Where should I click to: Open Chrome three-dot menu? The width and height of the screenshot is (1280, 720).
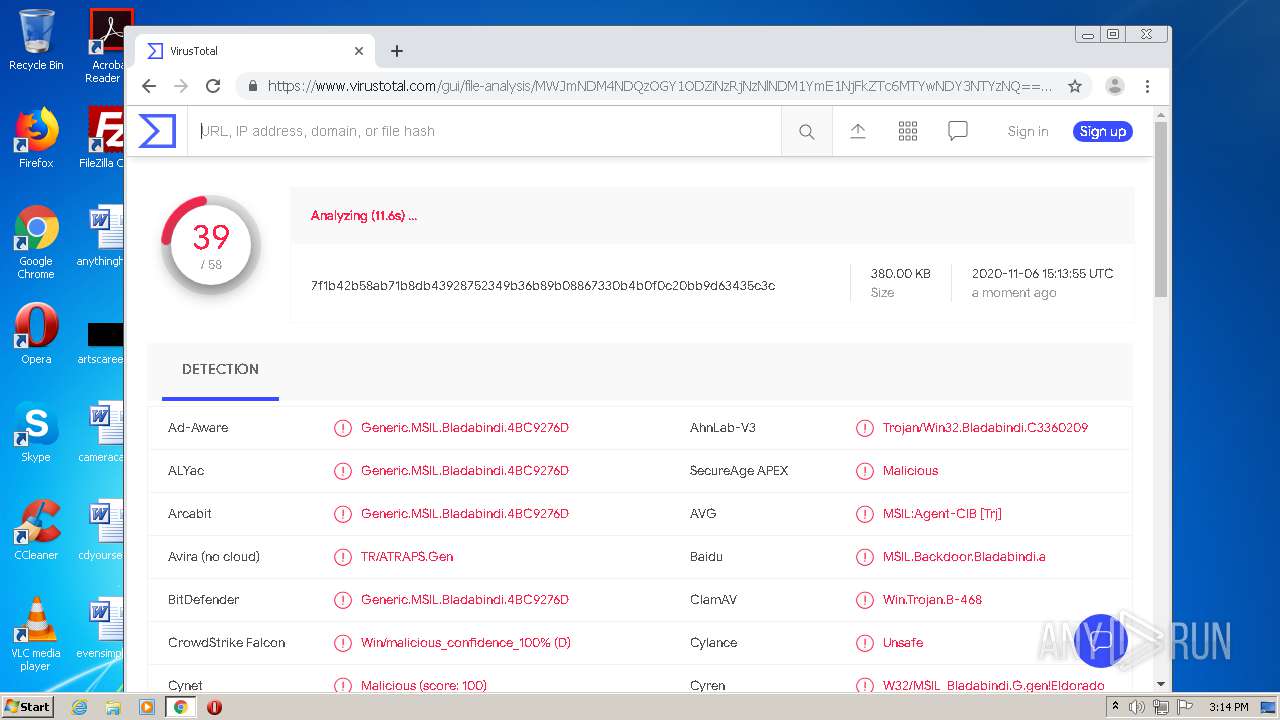(1148, 86)
